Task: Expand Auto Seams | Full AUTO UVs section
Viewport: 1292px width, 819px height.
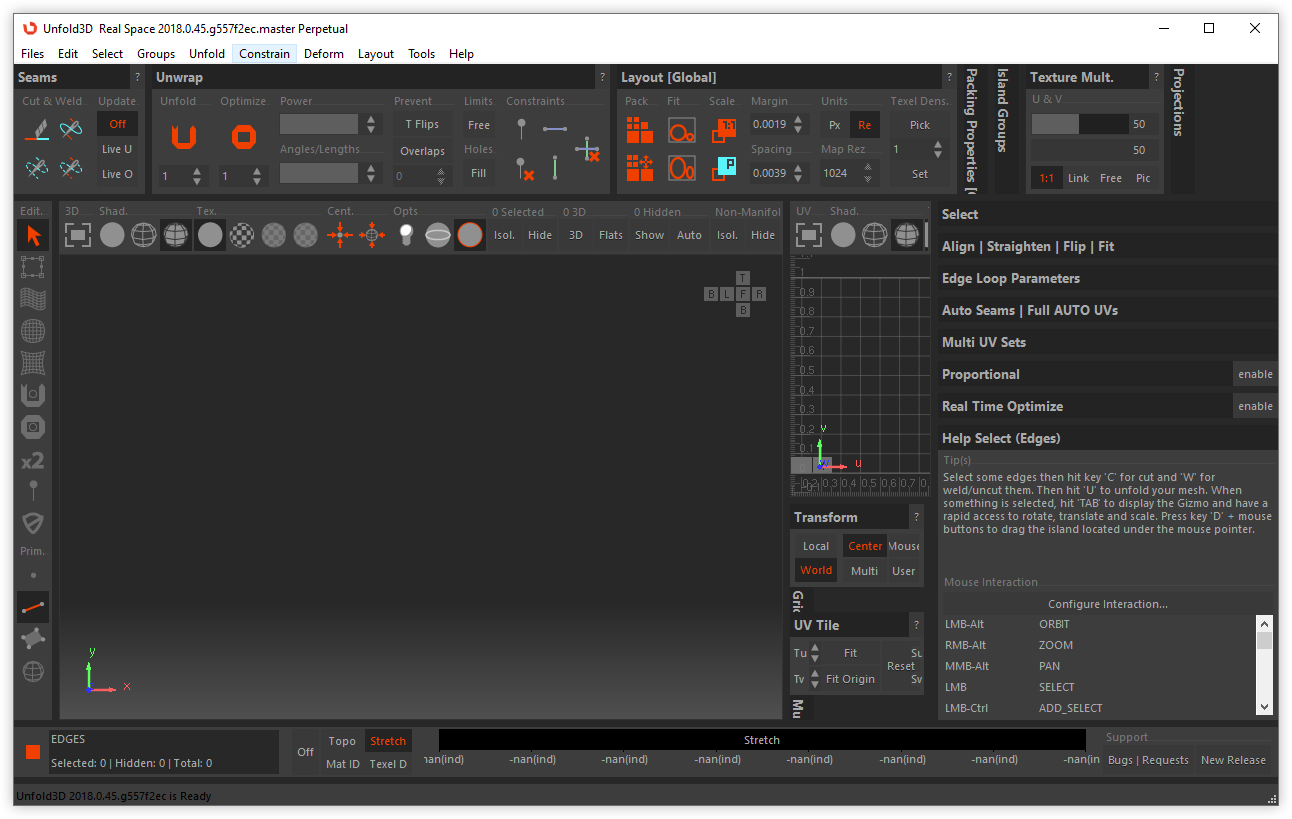Action: 1108,310
